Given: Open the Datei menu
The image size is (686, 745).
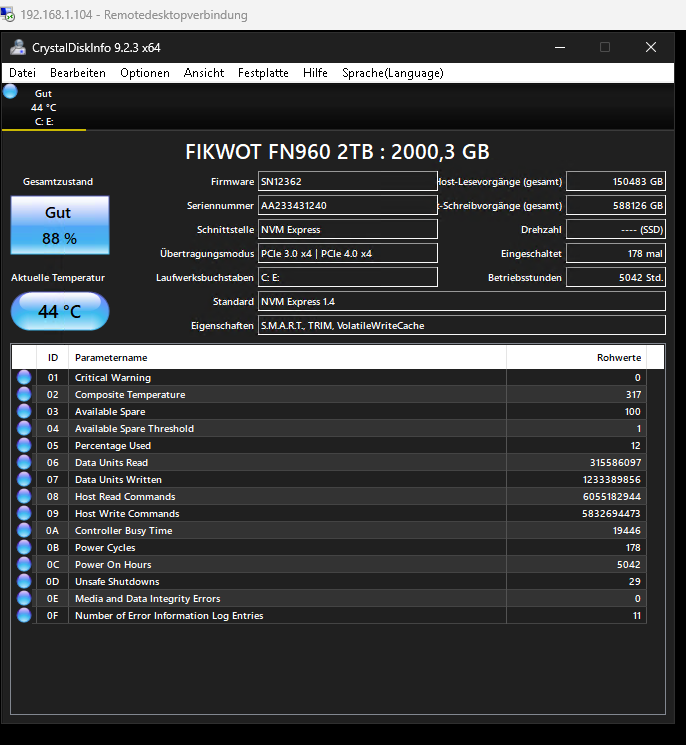Looking at the screenshot, I should pos(22,73).
